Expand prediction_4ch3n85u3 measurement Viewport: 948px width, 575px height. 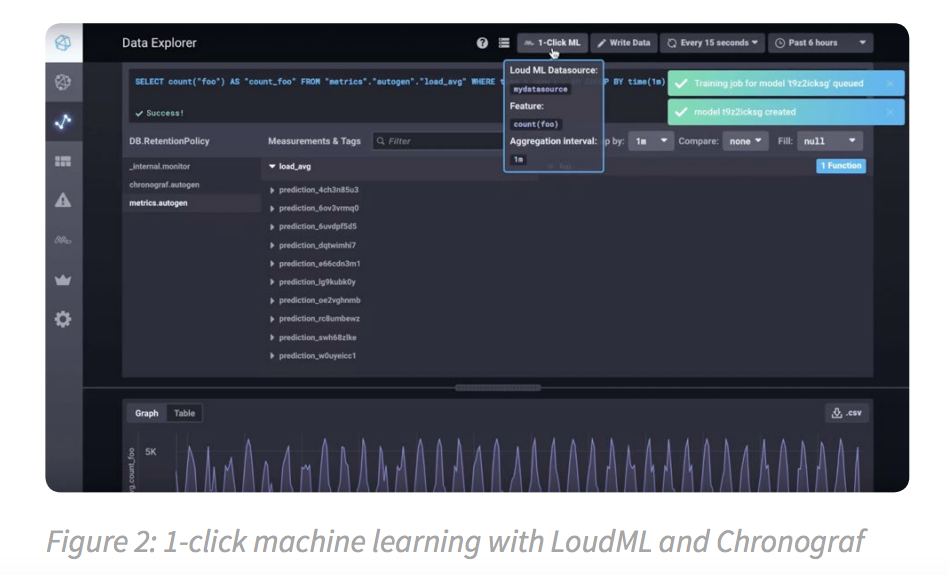(314, 190)
